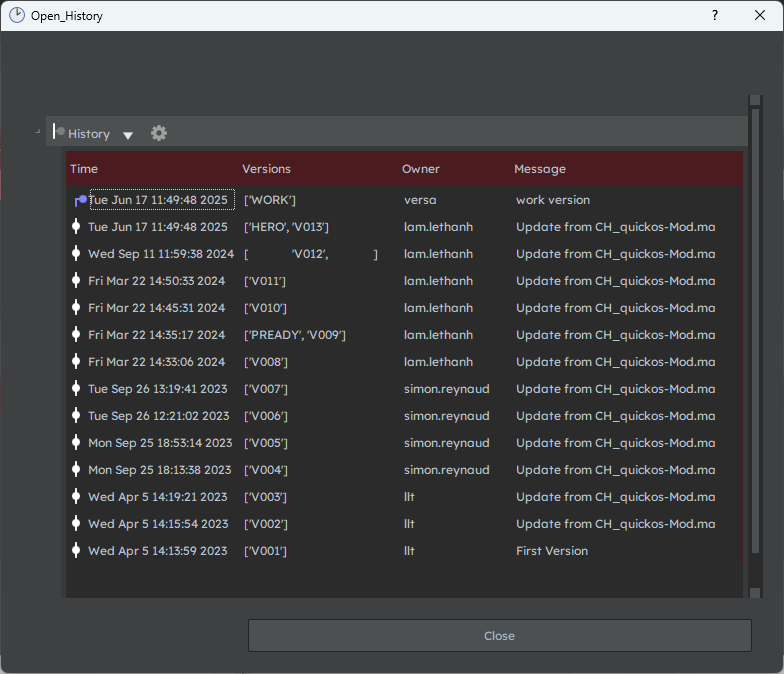Select the ['V002'] version cell

pyautogui.click(x=266, y=524)
